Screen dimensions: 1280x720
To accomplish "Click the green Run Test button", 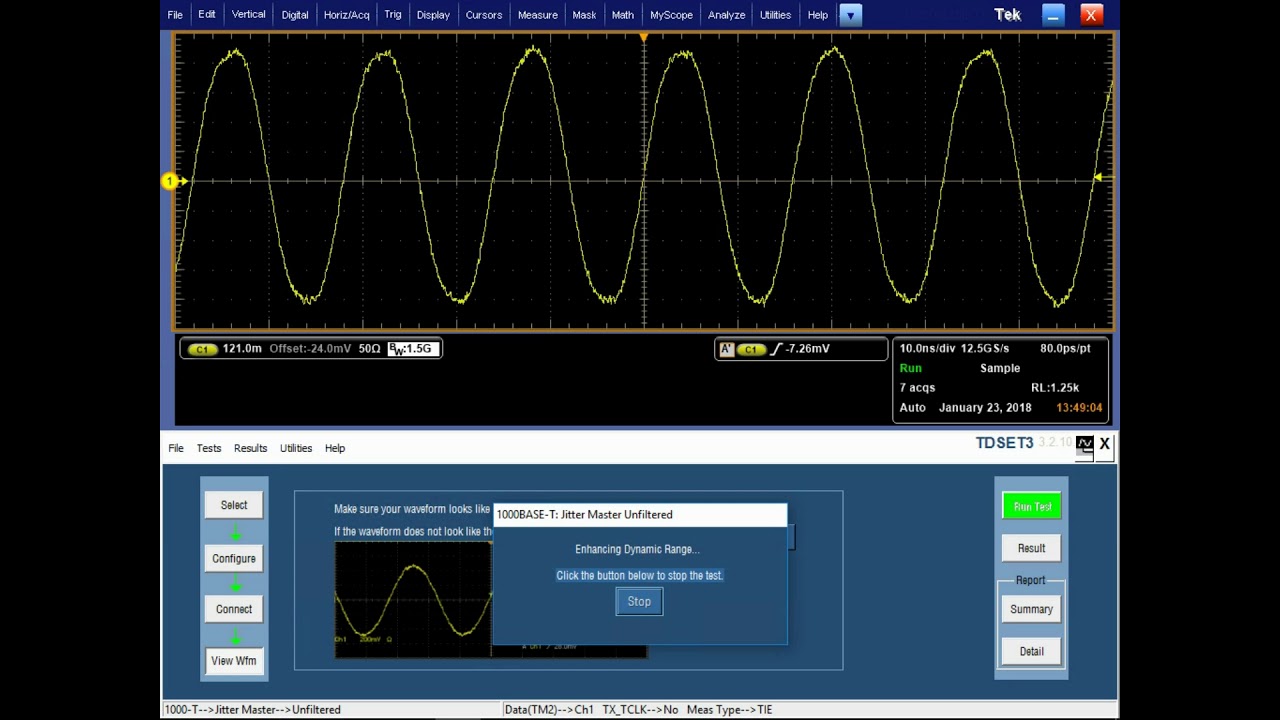I will pyautogui.click(x=1032, y=507).
